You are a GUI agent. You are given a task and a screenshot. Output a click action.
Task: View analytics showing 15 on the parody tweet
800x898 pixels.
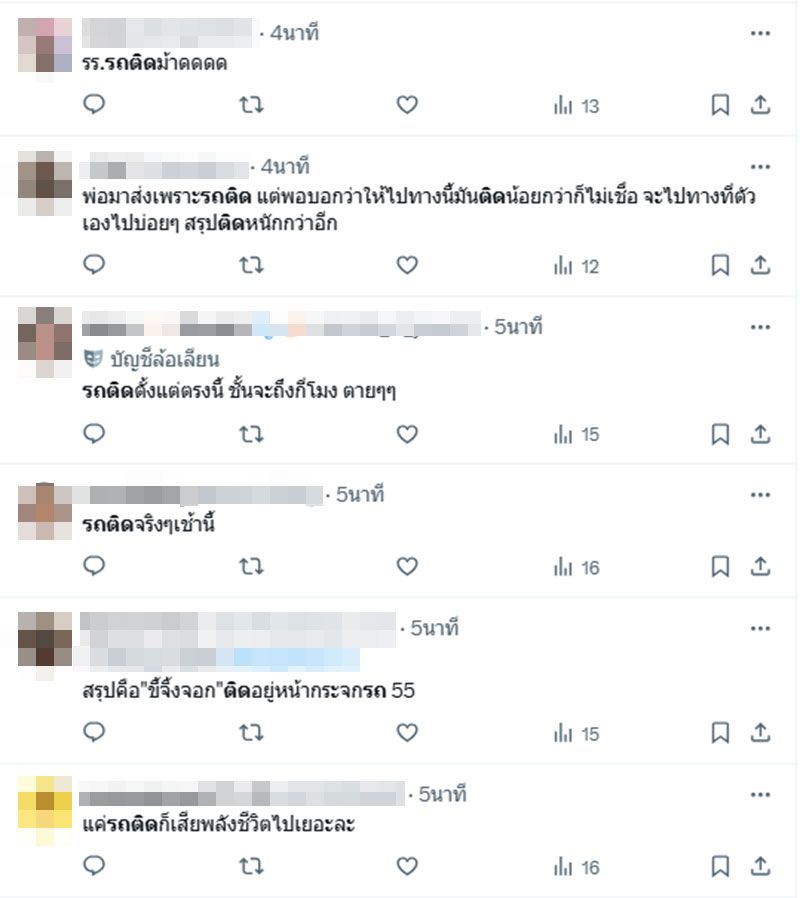coord(576,435)
